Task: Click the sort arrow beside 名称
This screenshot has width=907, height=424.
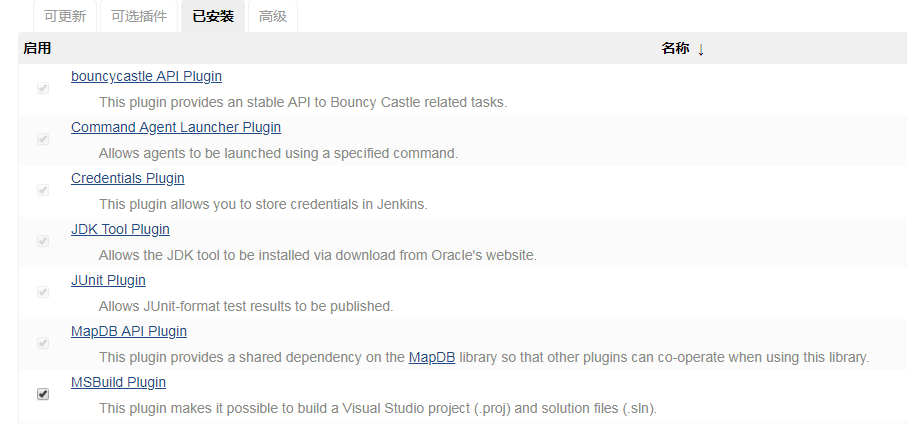Action: click(701, 50)
